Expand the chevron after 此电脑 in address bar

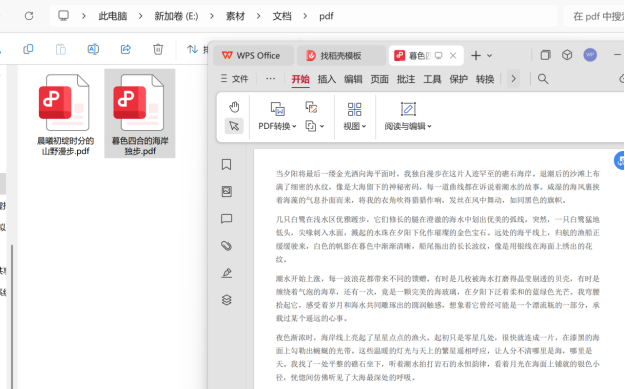pyautogui.click(x=141, y=16)
